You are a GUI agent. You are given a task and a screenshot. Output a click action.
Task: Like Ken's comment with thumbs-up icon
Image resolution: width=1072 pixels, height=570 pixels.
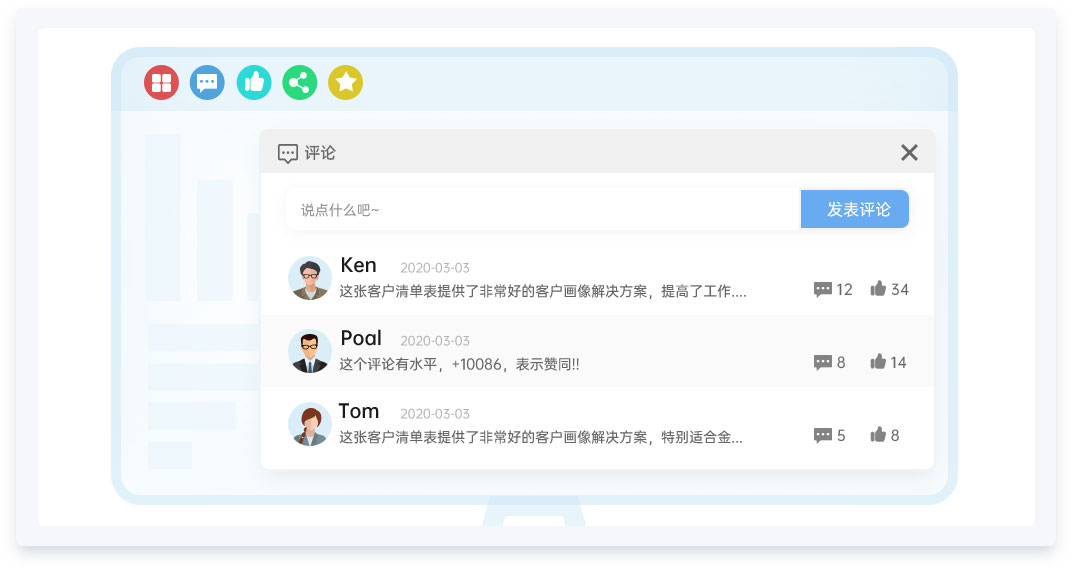(879, 288)
